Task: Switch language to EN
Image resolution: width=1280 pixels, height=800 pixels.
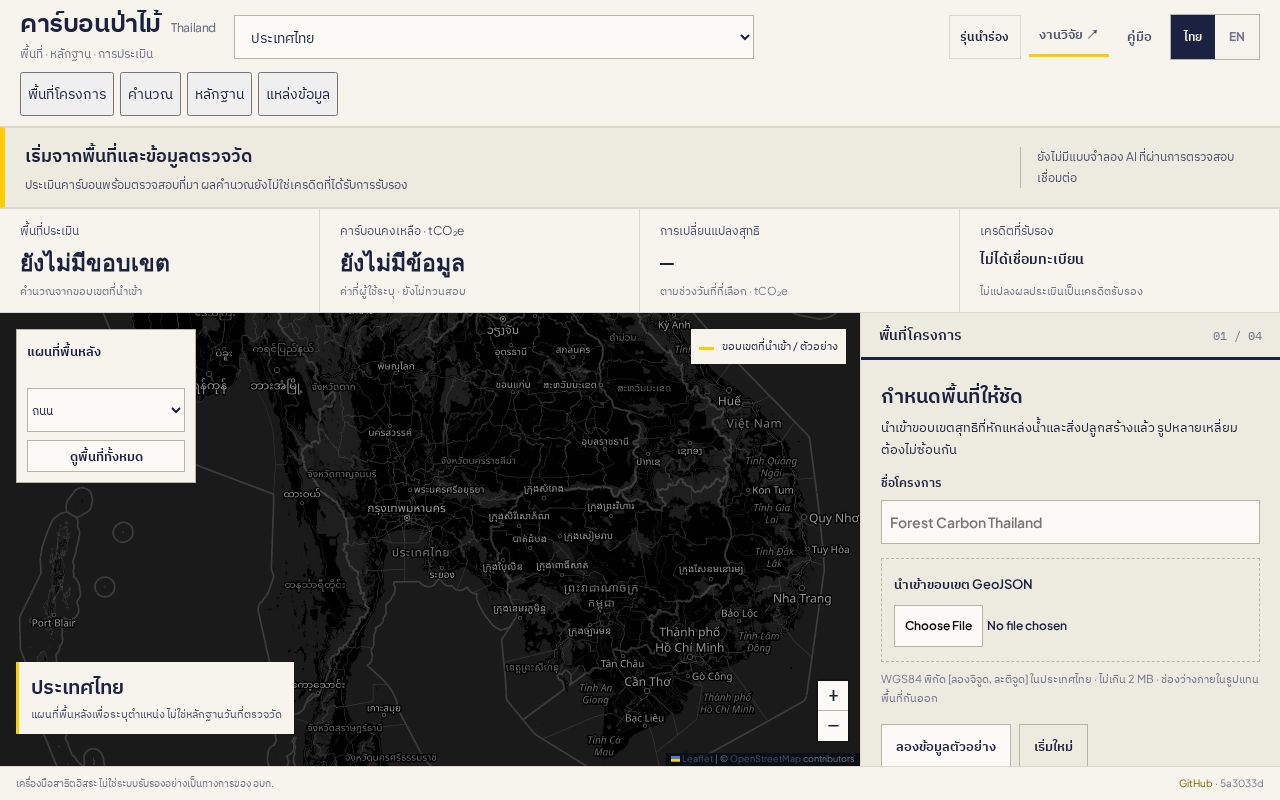Action: coord(1237,37)
